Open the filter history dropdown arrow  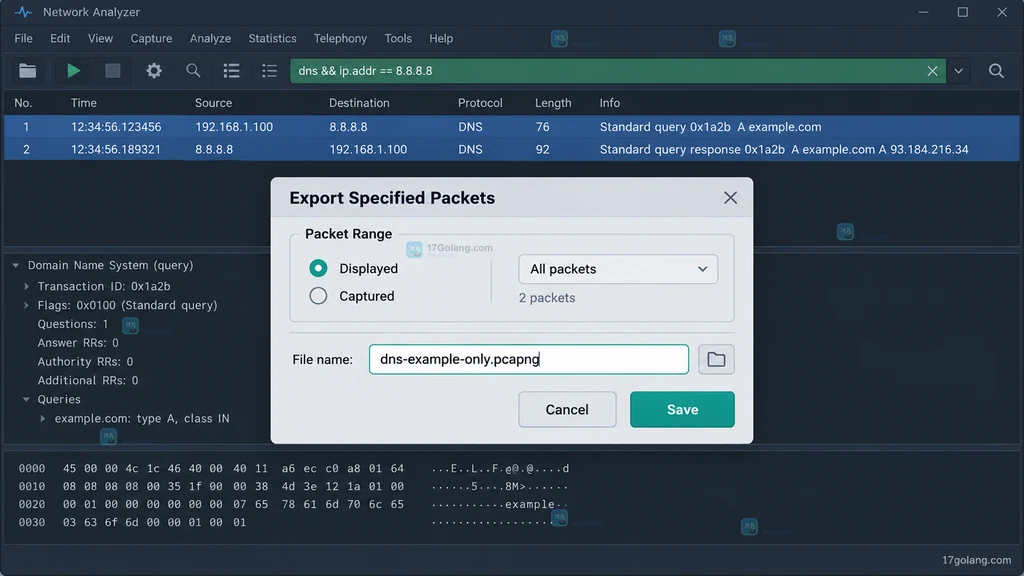(958, 71)
